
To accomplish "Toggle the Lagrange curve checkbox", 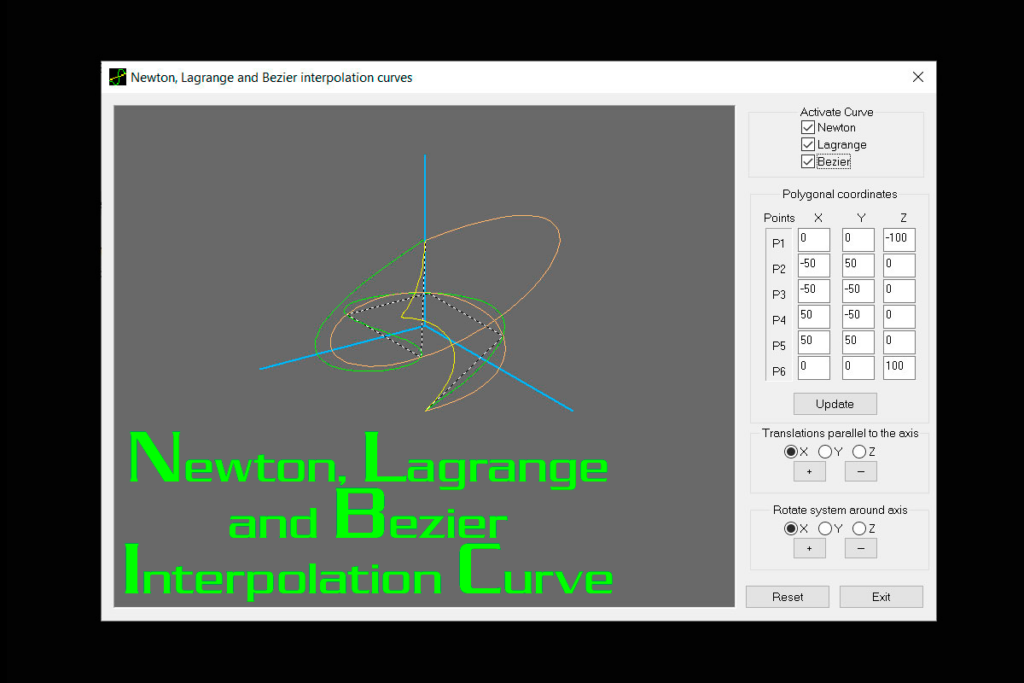I will (808, 144).
